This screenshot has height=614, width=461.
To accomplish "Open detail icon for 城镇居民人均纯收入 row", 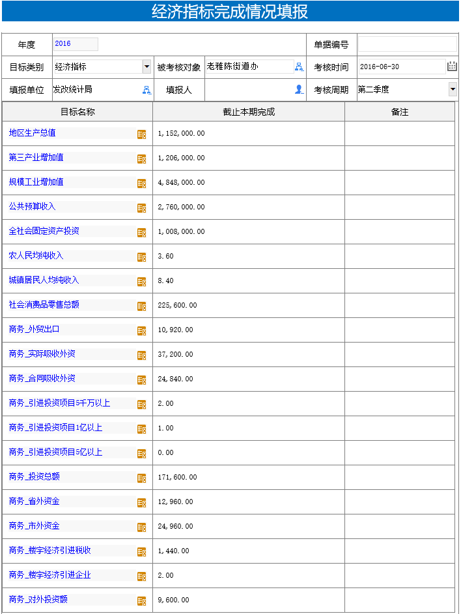I will click(141, 282).
